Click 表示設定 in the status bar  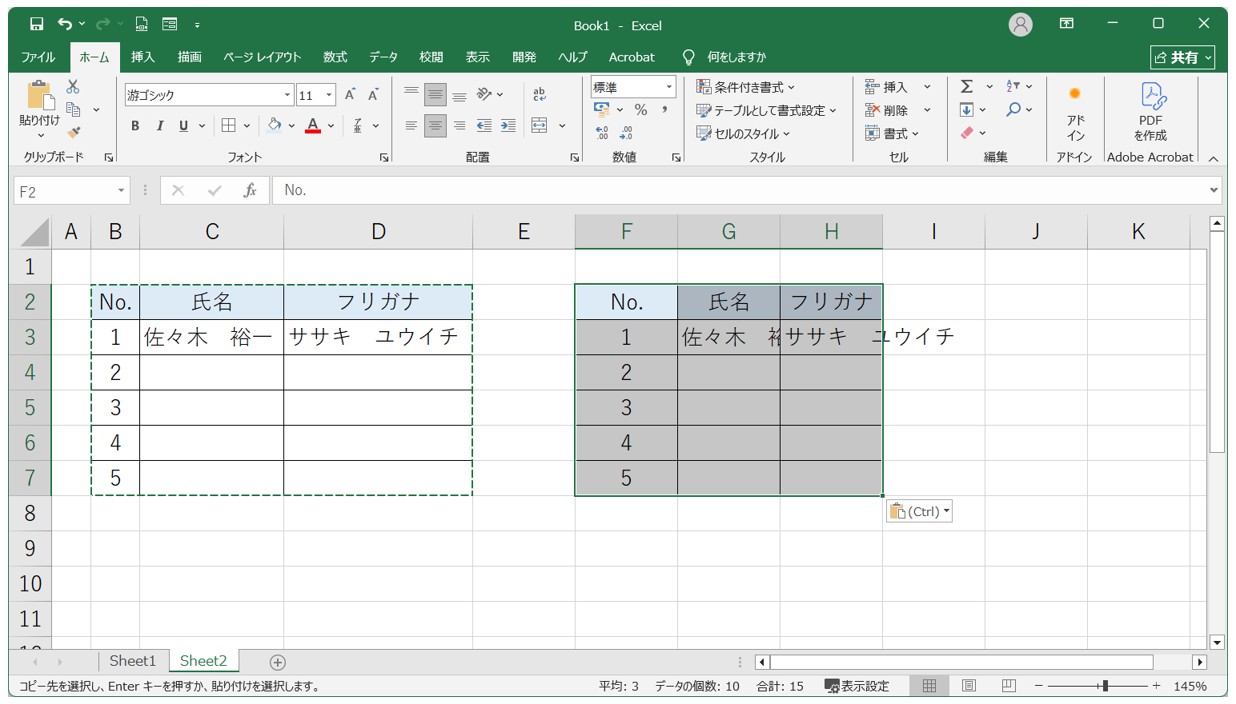857,686
